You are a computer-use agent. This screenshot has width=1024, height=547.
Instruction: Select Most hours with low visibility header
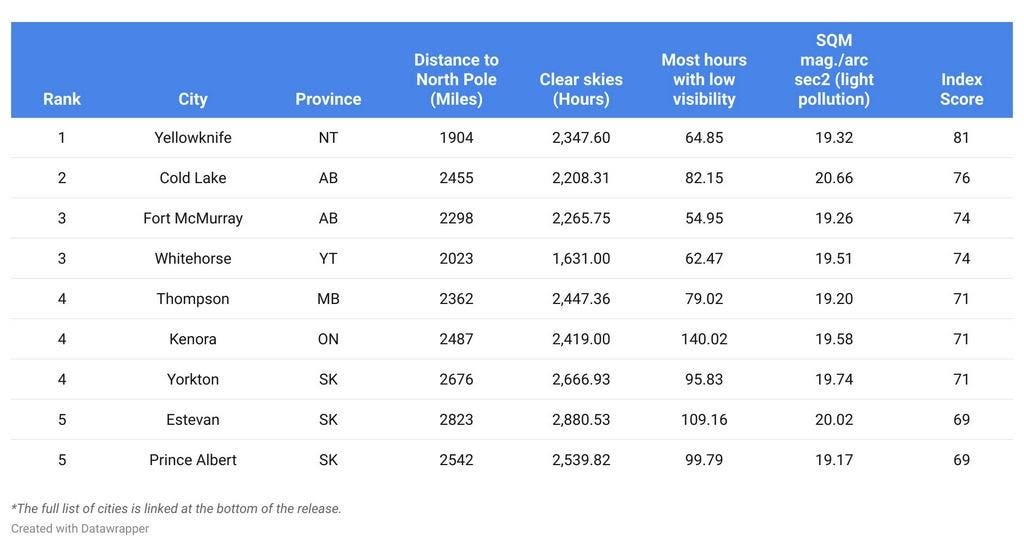click(704, 80)
